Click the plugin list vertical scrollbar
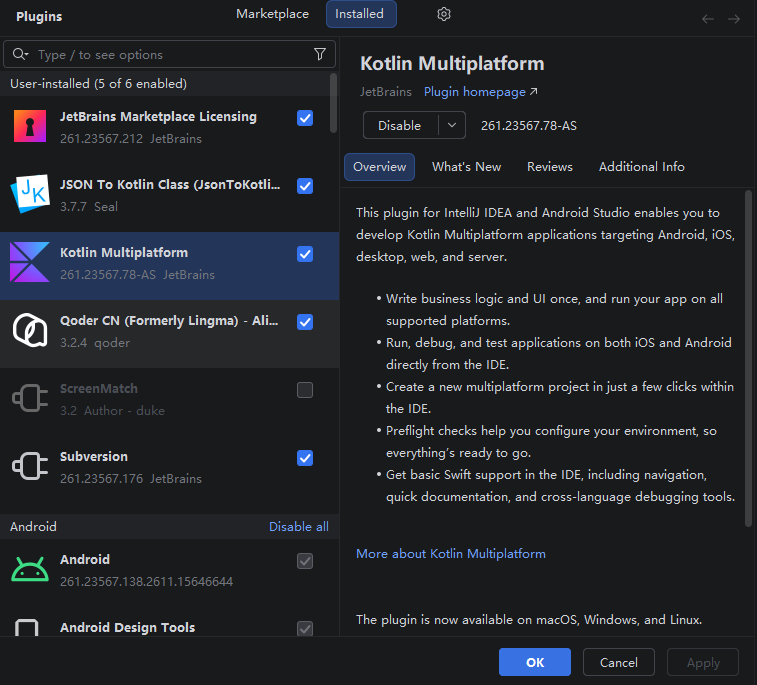 point(333,102)
